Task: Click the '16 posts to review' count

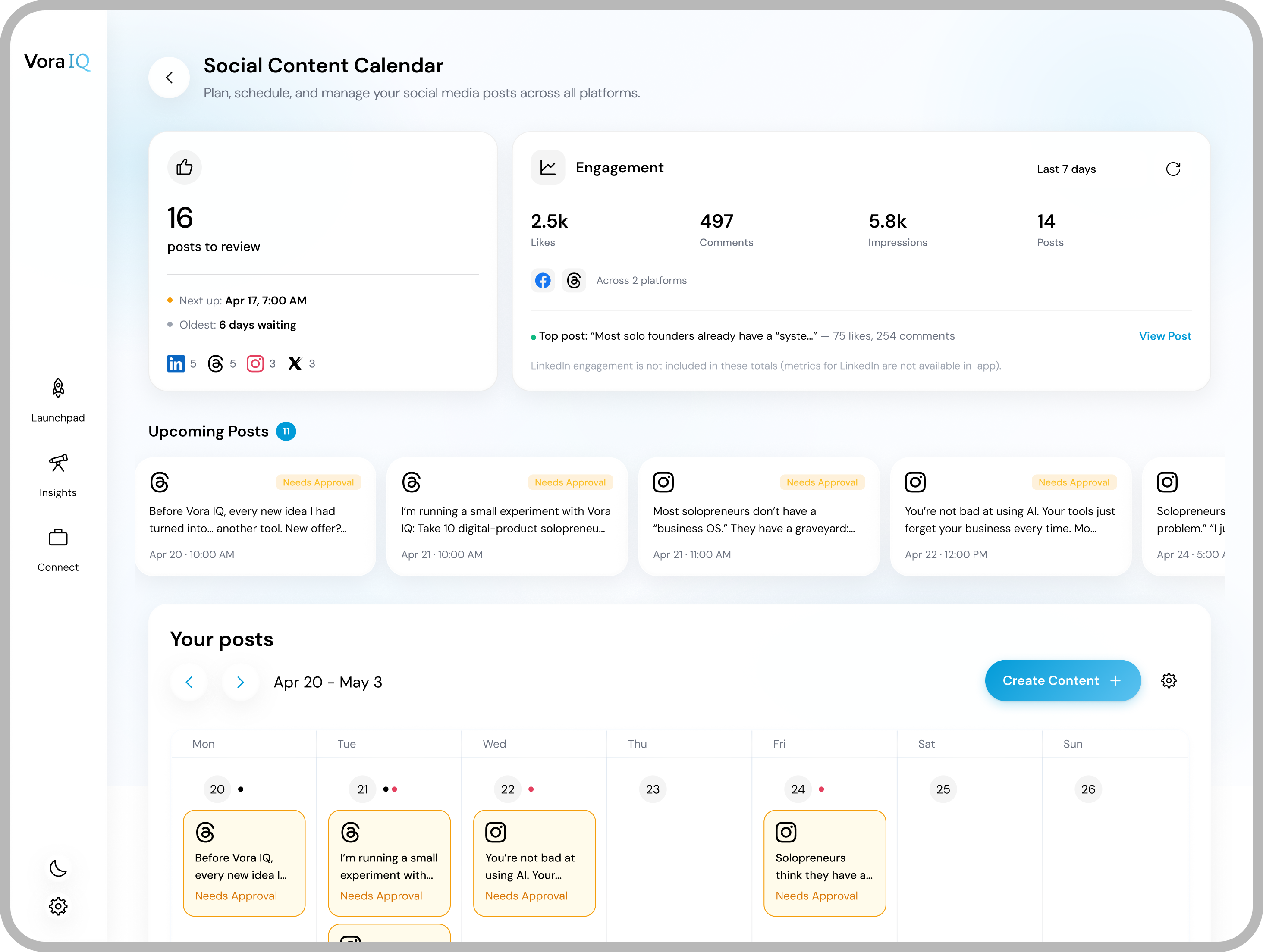Action: (x=214, y=229)
